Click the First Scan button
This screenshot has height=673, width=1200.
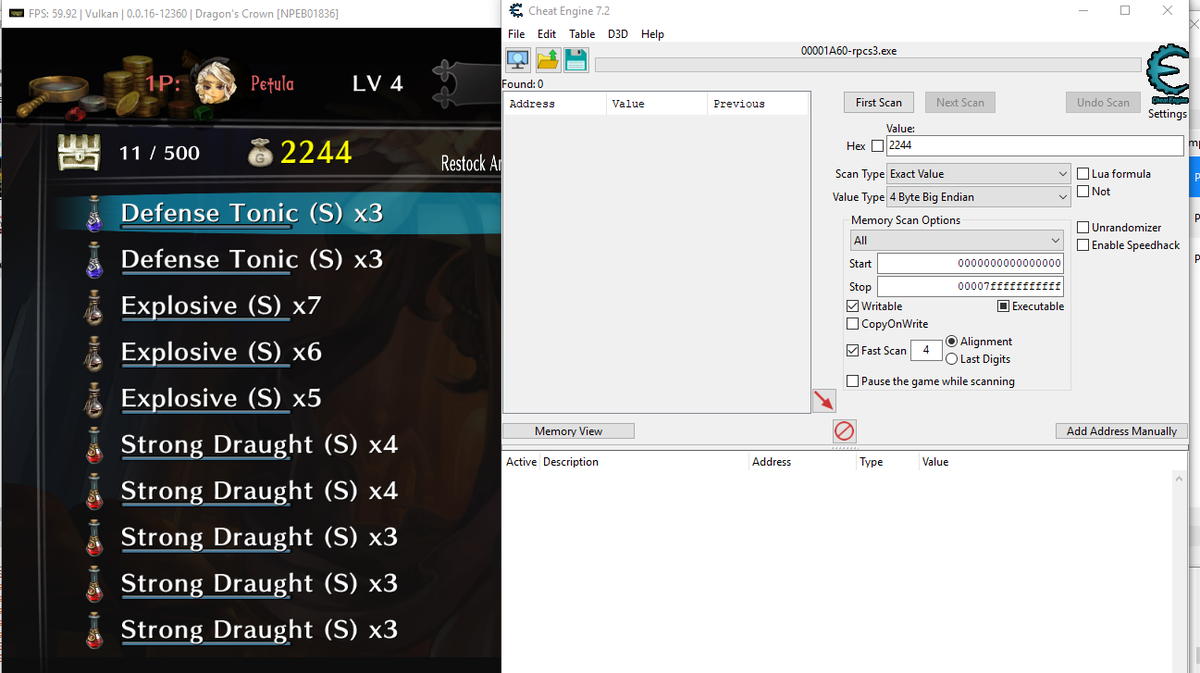point(878,103)
